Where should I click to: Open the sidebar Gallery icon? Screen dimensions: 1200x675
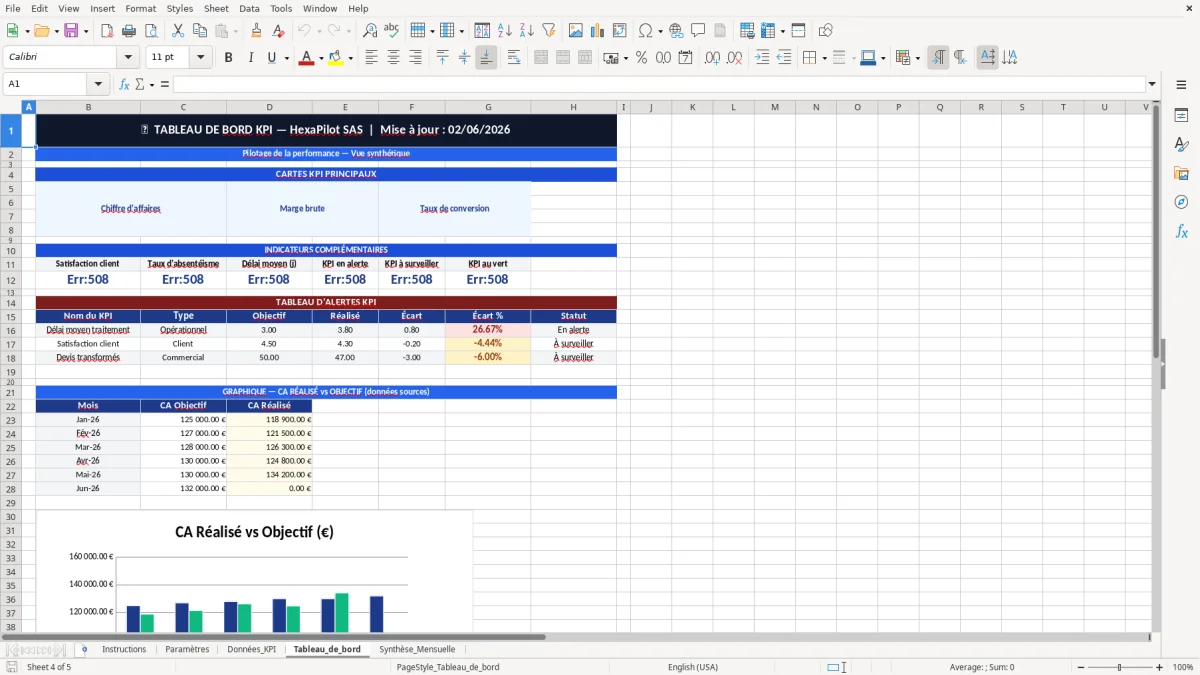1181,174
